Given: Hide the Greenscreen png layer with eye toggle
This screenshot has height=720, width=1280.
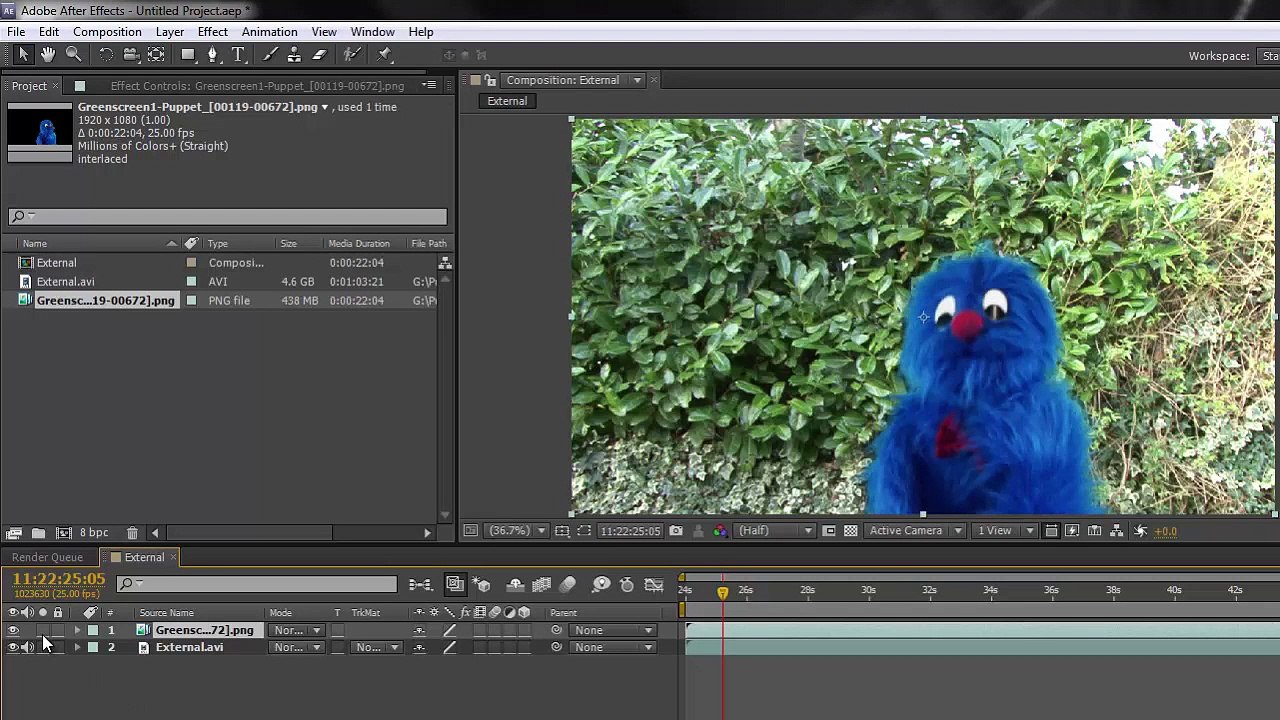Looking at the screenshot, I should 13,631.
